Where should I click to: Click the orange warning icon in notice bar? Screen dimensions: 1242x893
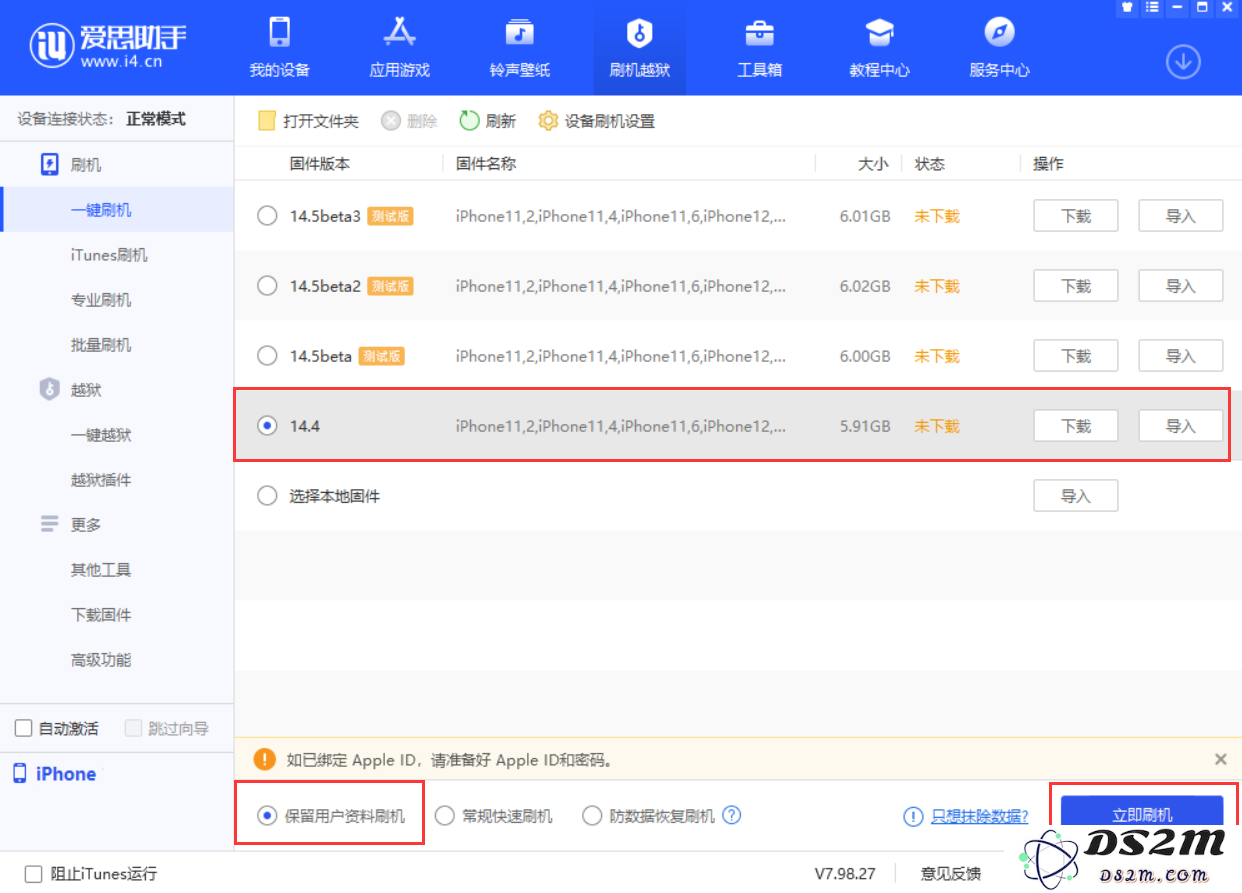[x=264, y=760]
